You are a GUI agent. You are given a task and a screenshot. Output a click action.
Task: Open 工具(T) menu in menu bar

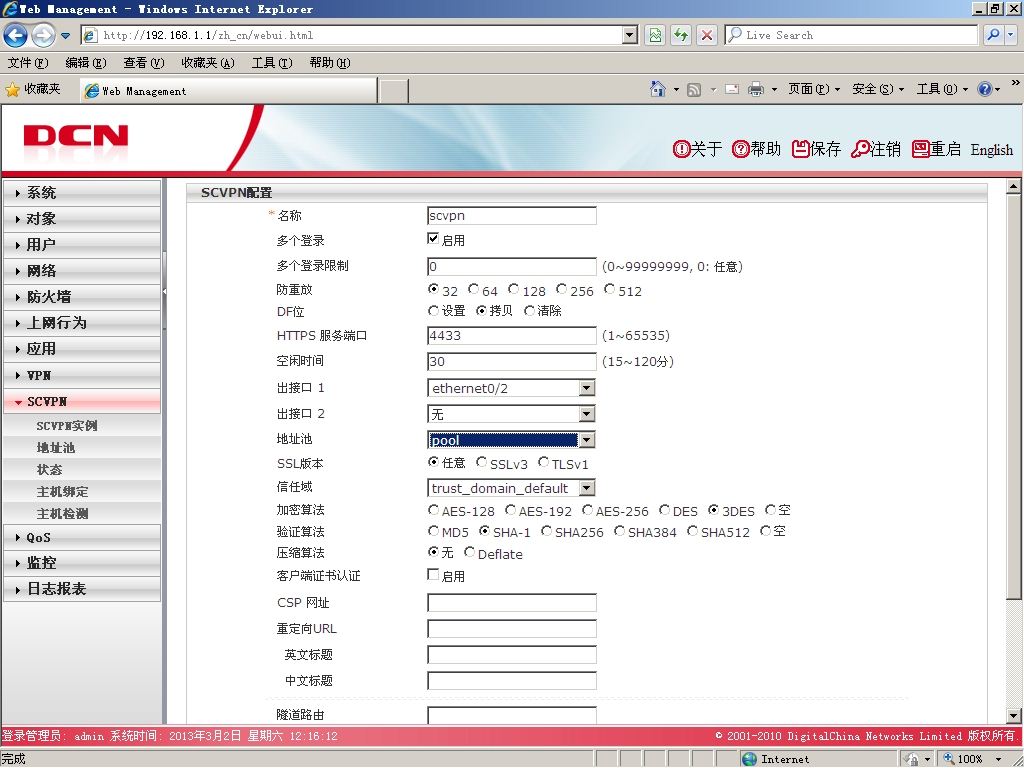point(272,63)
